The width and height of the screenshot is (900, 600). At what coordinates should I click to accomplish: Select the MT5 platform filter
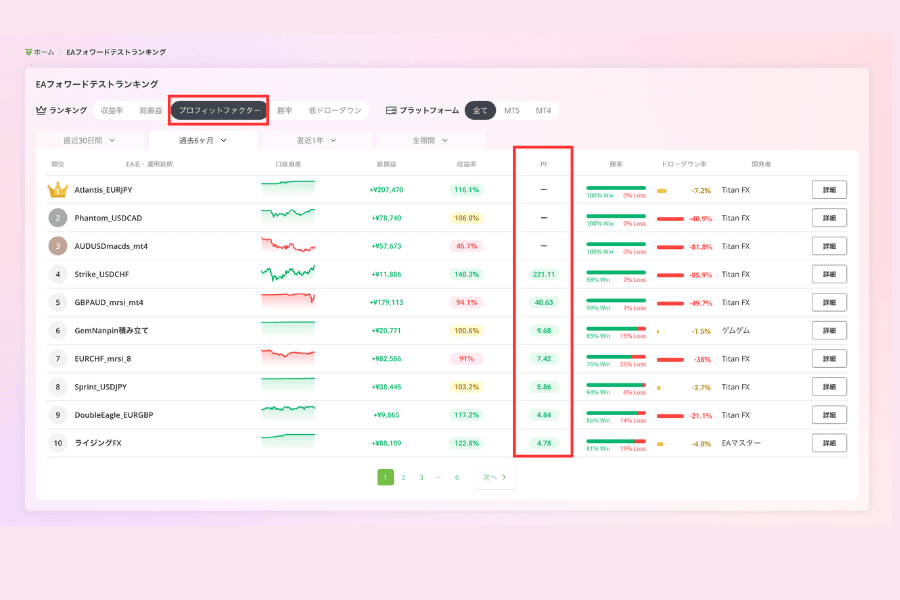pos(511,110)
